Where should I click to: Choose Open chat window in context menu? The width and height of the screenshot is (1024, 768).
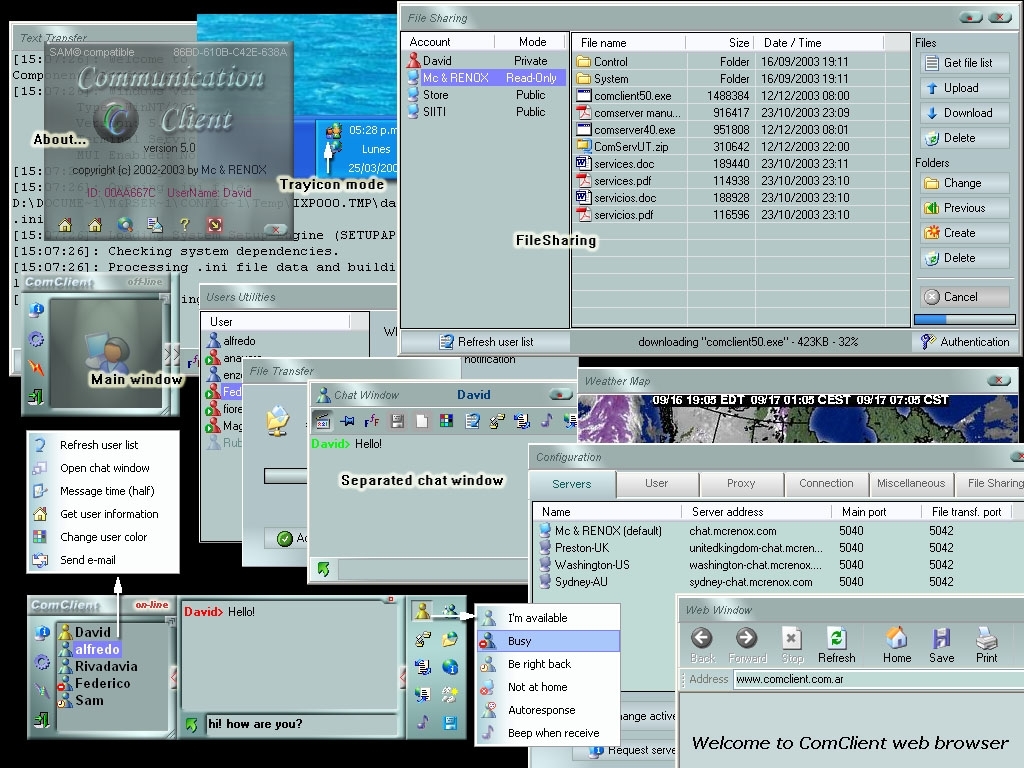(x=103, y=468)
